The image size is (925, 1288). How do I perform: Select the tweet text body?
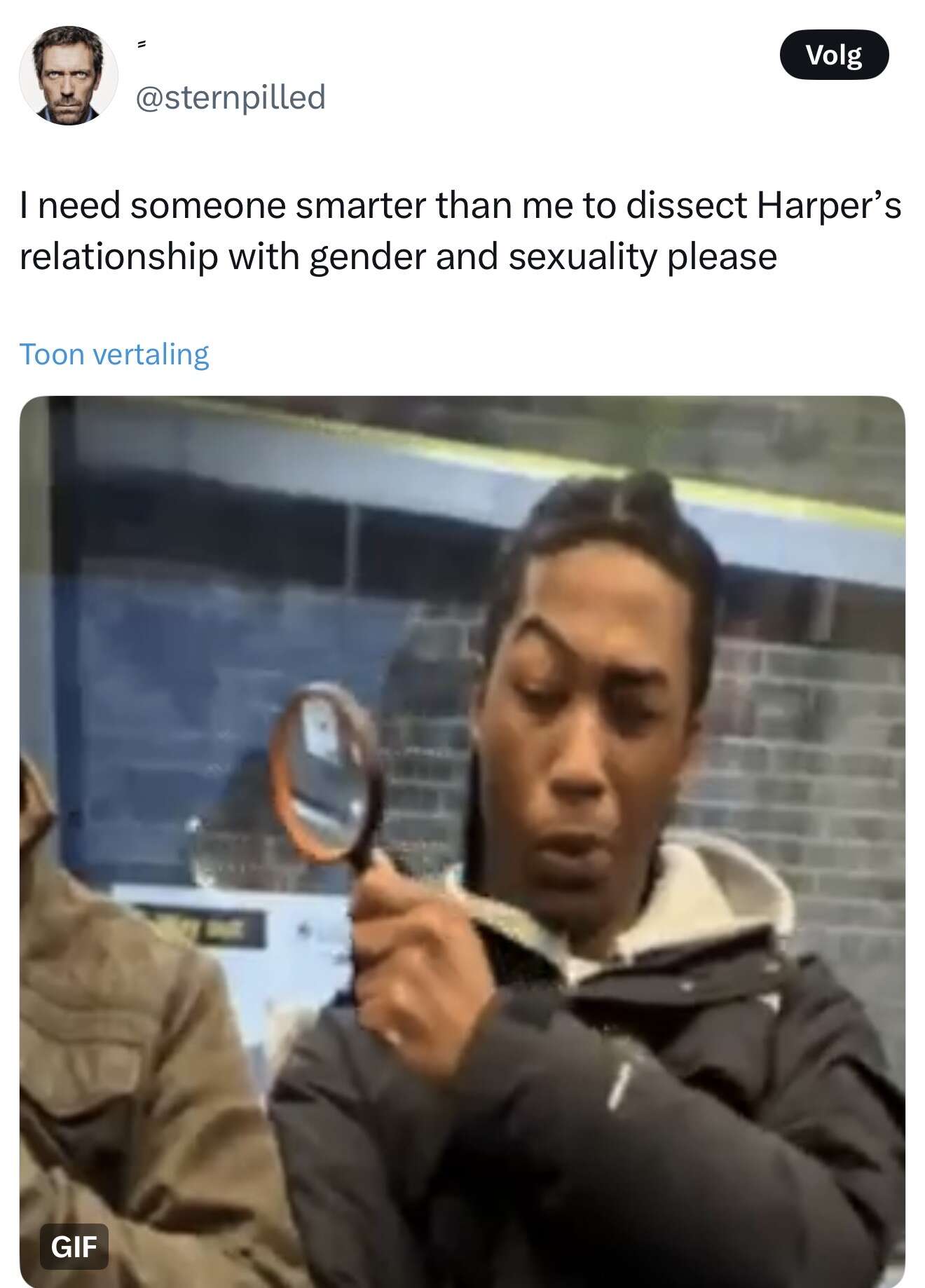point(460,231)
